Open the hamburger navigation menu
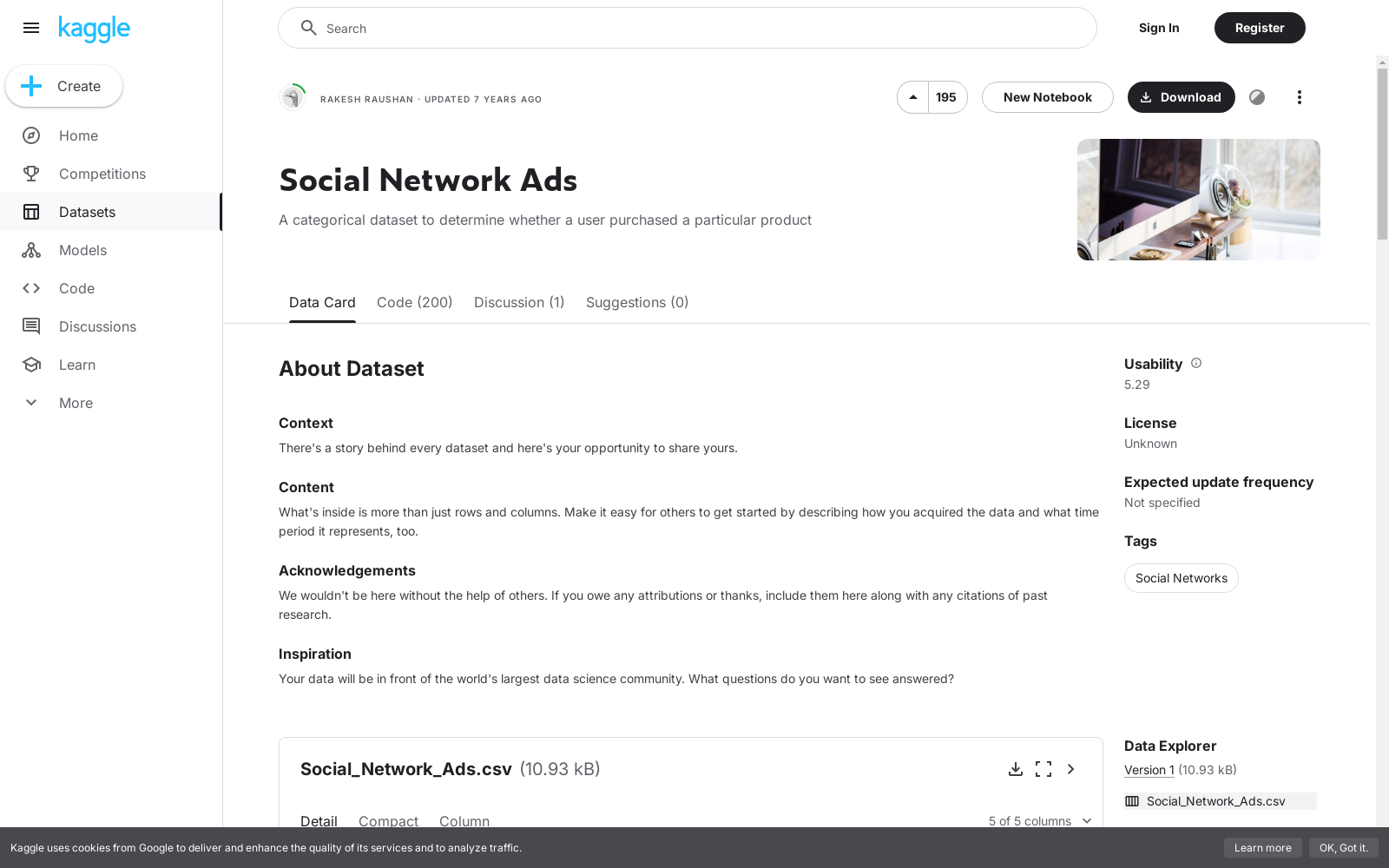 [x=31, y=28]
